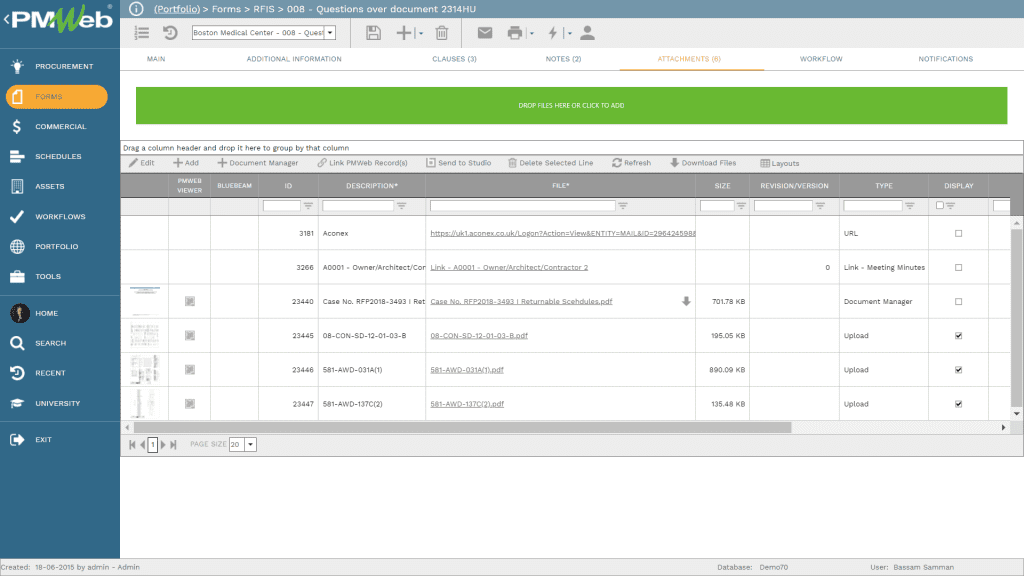Click Description filter input field
Screen dimensions: 1024x576
358,205
